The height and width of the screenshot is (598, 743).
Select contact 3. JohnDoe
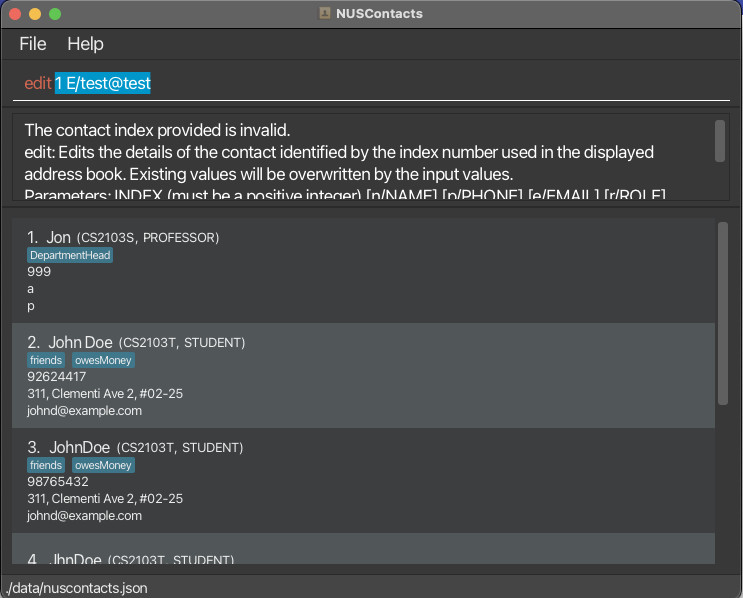pos(363,480)
